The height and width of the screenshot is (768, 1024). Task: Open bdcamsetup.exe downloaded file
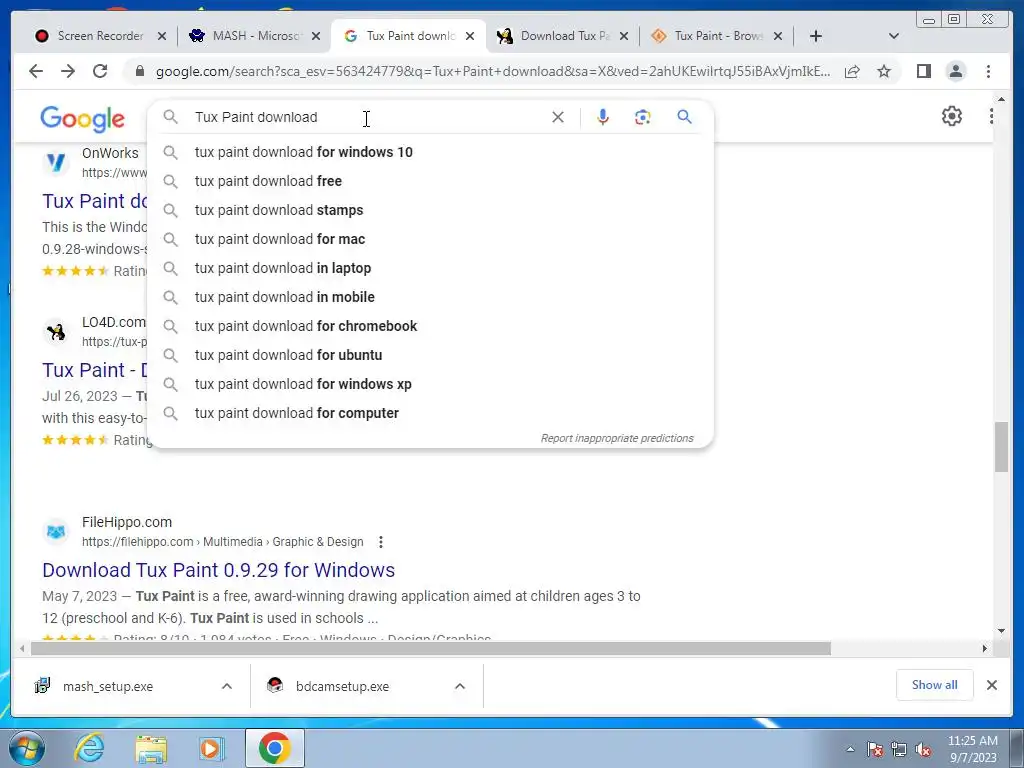click(x=342, y=686)
